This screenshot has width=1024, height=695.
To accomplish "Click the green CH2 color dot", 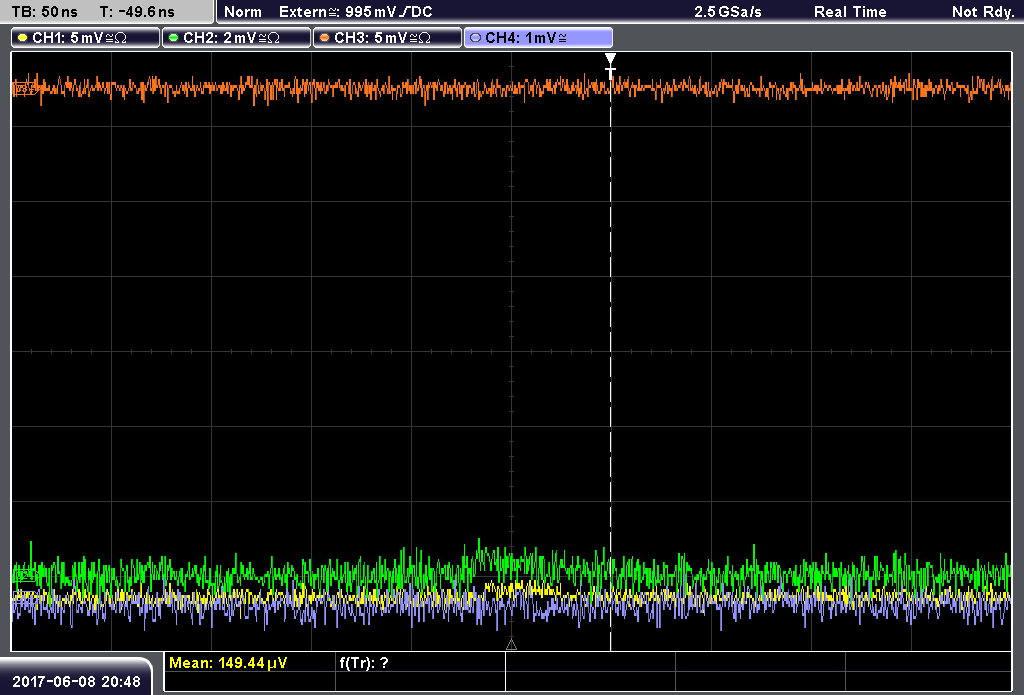I will (x=173, y=38).
